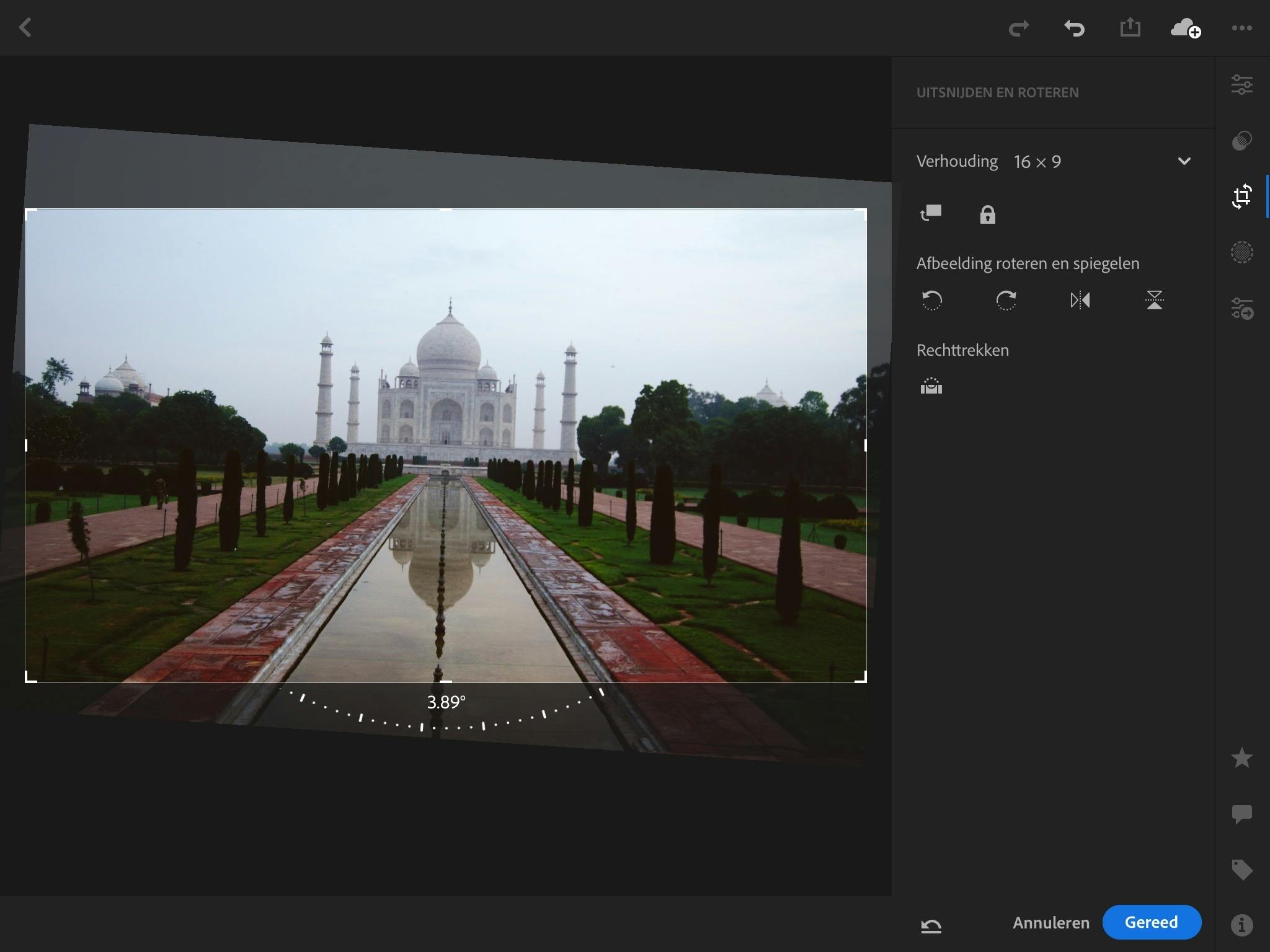Click the Gereed button

(1151, 922)
